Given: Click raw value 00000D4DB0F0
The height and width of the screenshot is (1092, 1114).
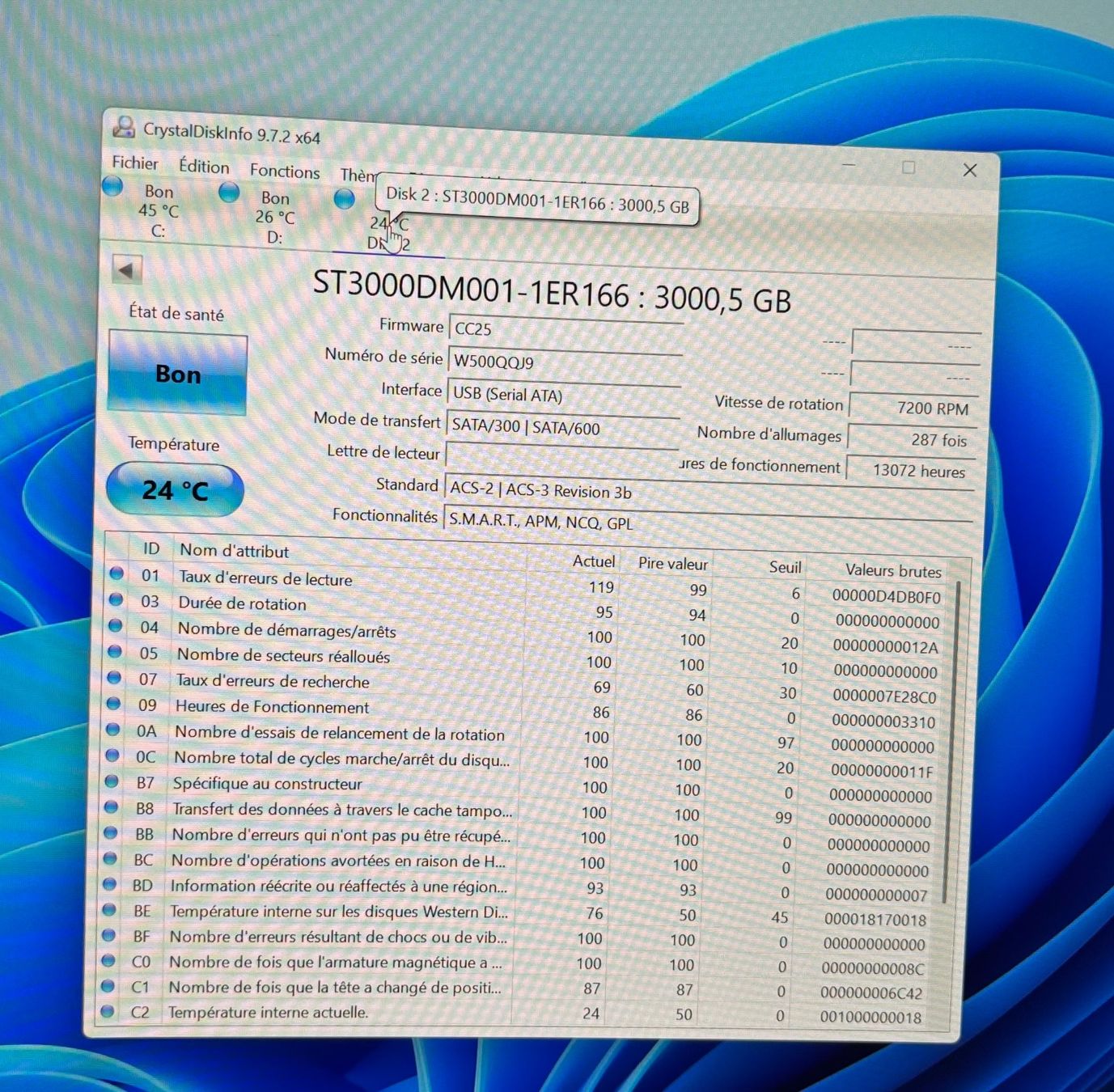Looking at the screenshot, I should (887, 597).
